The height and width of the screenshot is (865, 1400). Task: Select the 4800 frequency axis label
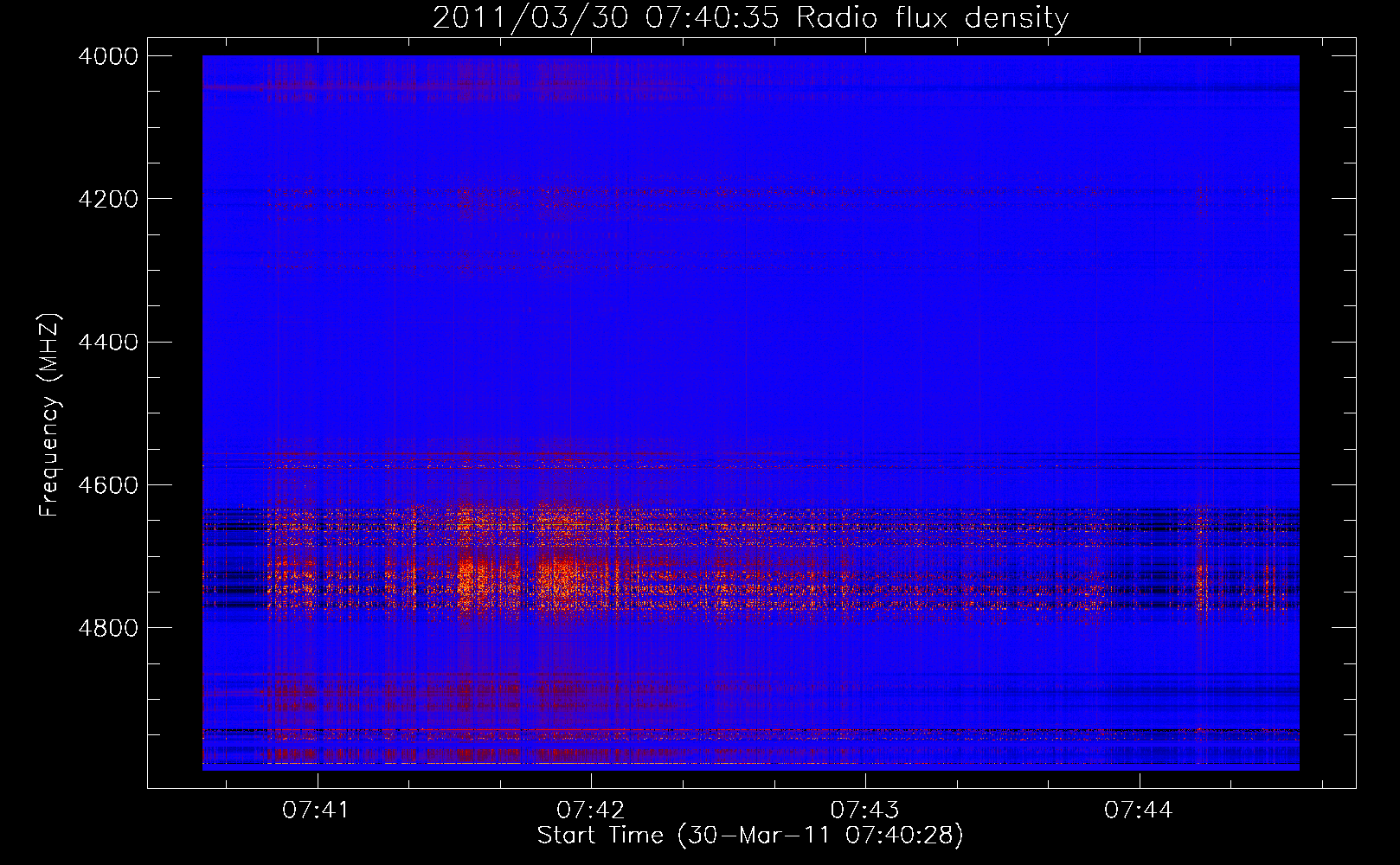click(x=107, y=628)
